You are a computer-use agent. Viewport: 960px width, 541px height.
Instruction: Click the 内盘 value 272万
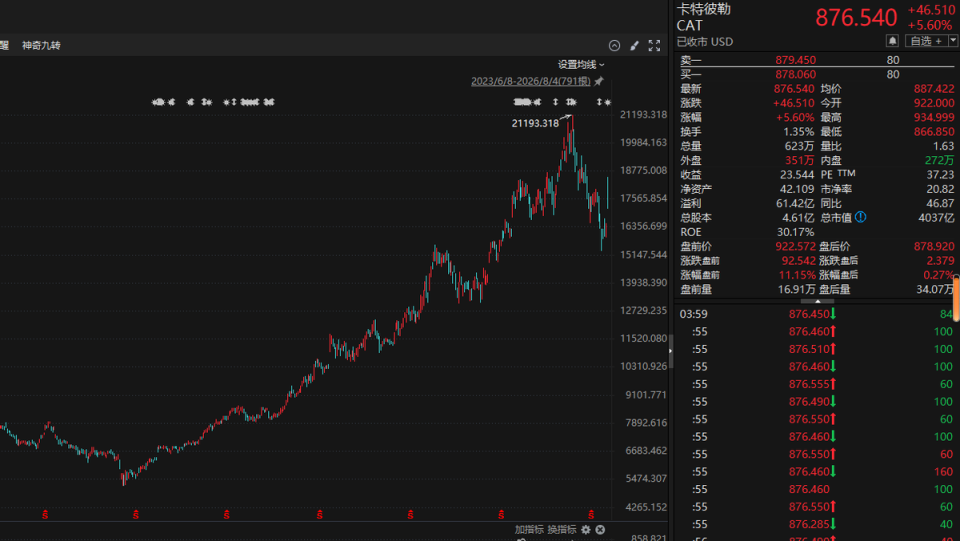pyautogui.click(x=939, y=160)
